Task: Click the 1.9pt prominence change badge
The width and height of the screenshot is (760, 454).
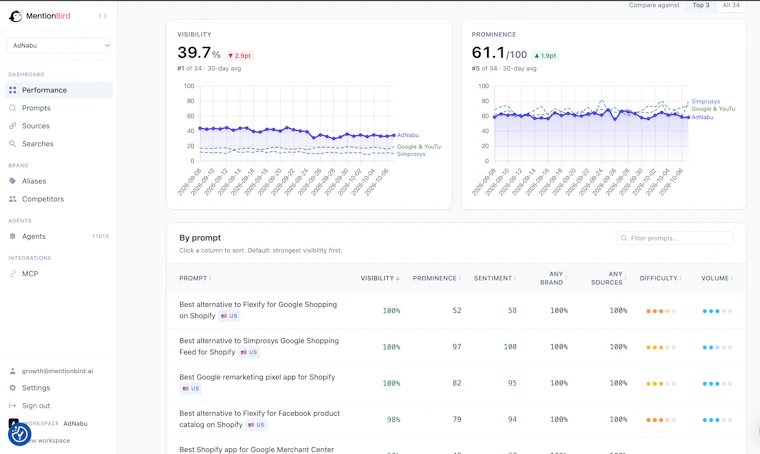Action: (x=545, y=56)
